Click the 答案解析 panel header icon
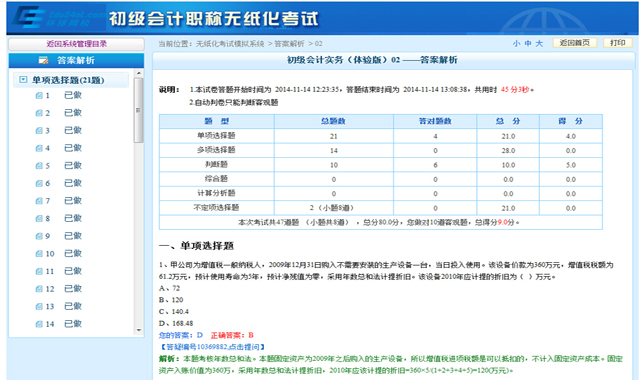This screenshot has height=380, width=640. pyautogui.click(x=43, y=60)
